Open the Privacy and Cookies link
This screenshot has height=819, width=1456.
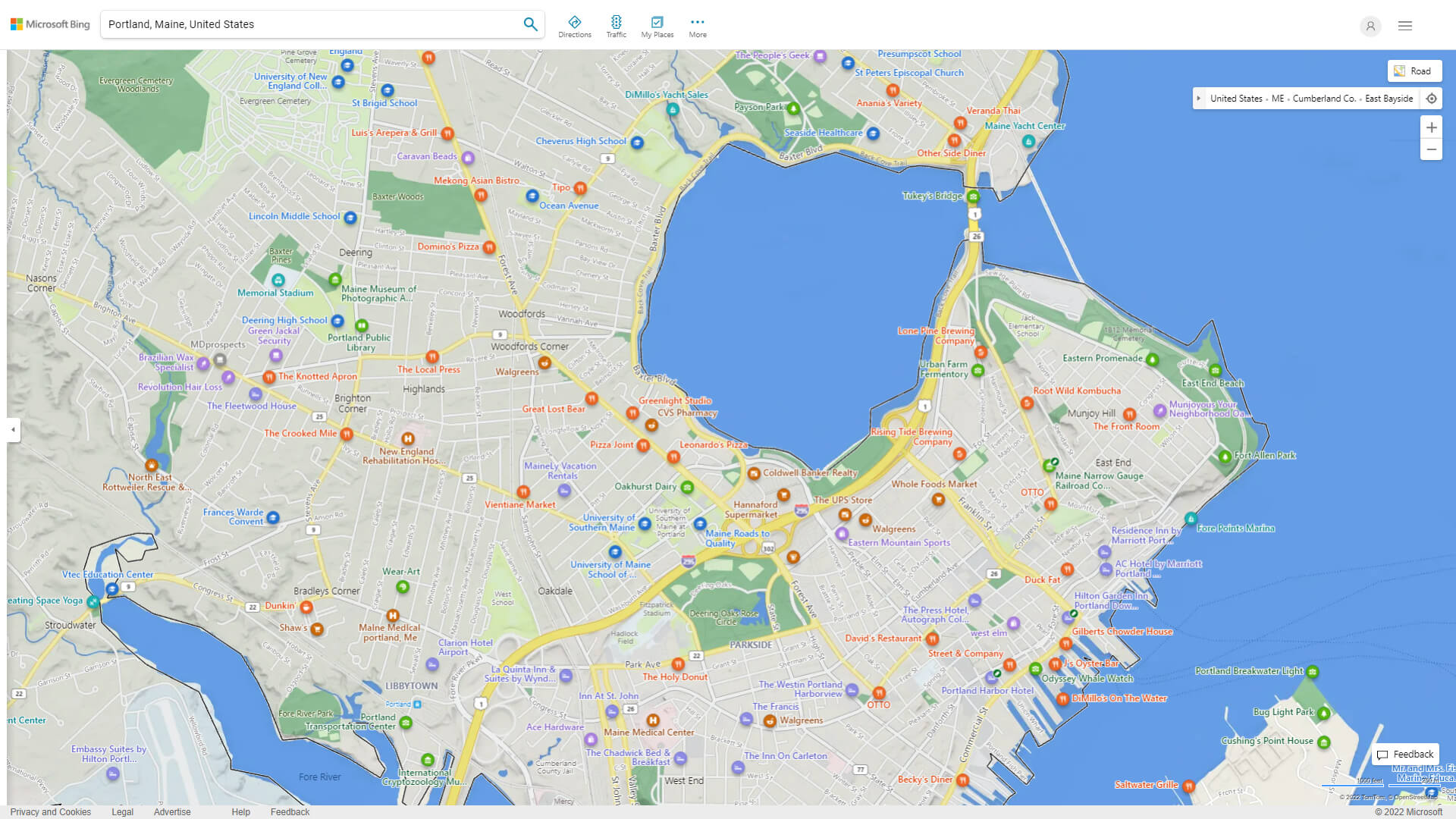coord(51,811)
